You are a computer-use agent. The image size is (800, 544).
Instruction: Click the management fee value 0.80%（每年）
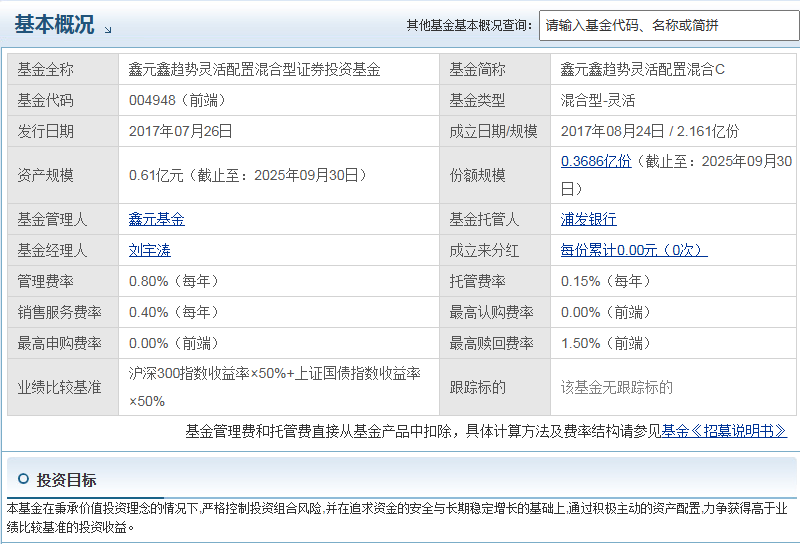[174, 282]
